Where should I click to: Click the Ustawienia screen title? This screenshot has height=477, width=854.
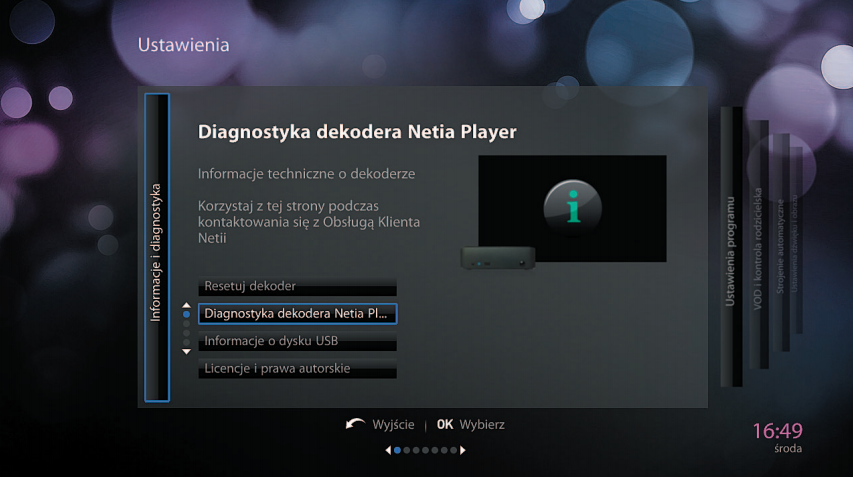pyautogui.click(x=184, y=45)
